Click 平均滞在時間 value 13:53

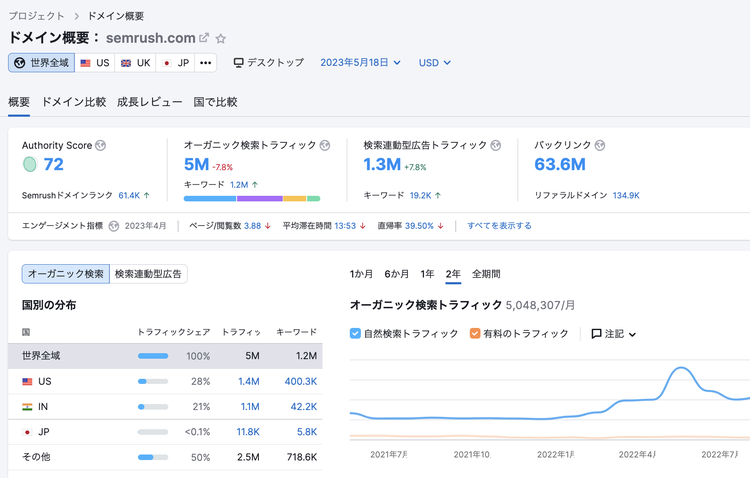(345, 226)
